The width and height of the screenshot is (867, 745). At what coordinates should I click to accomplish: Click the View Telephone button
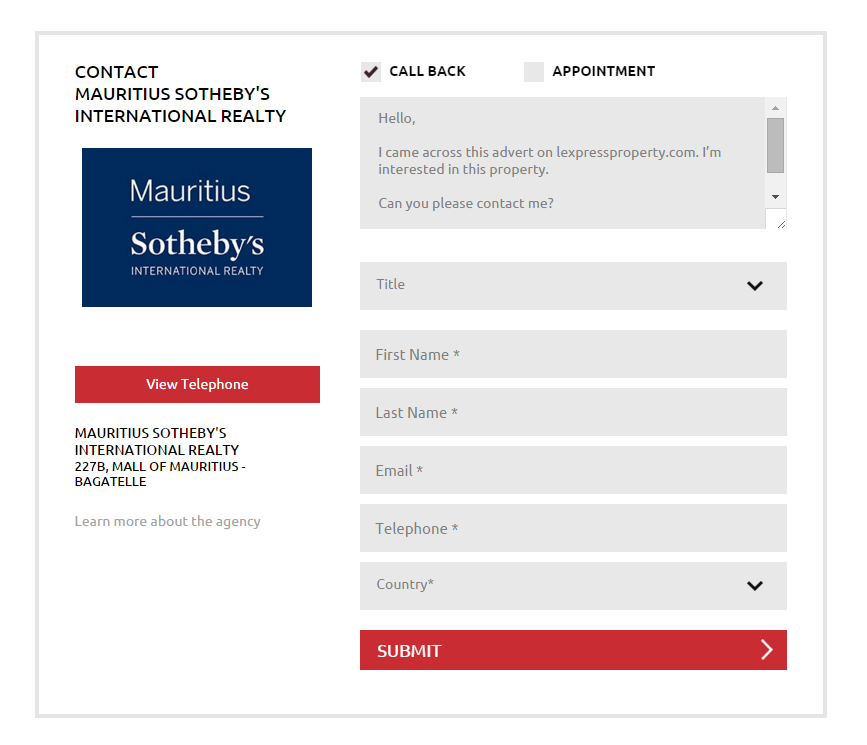click(x=197, y=384)
